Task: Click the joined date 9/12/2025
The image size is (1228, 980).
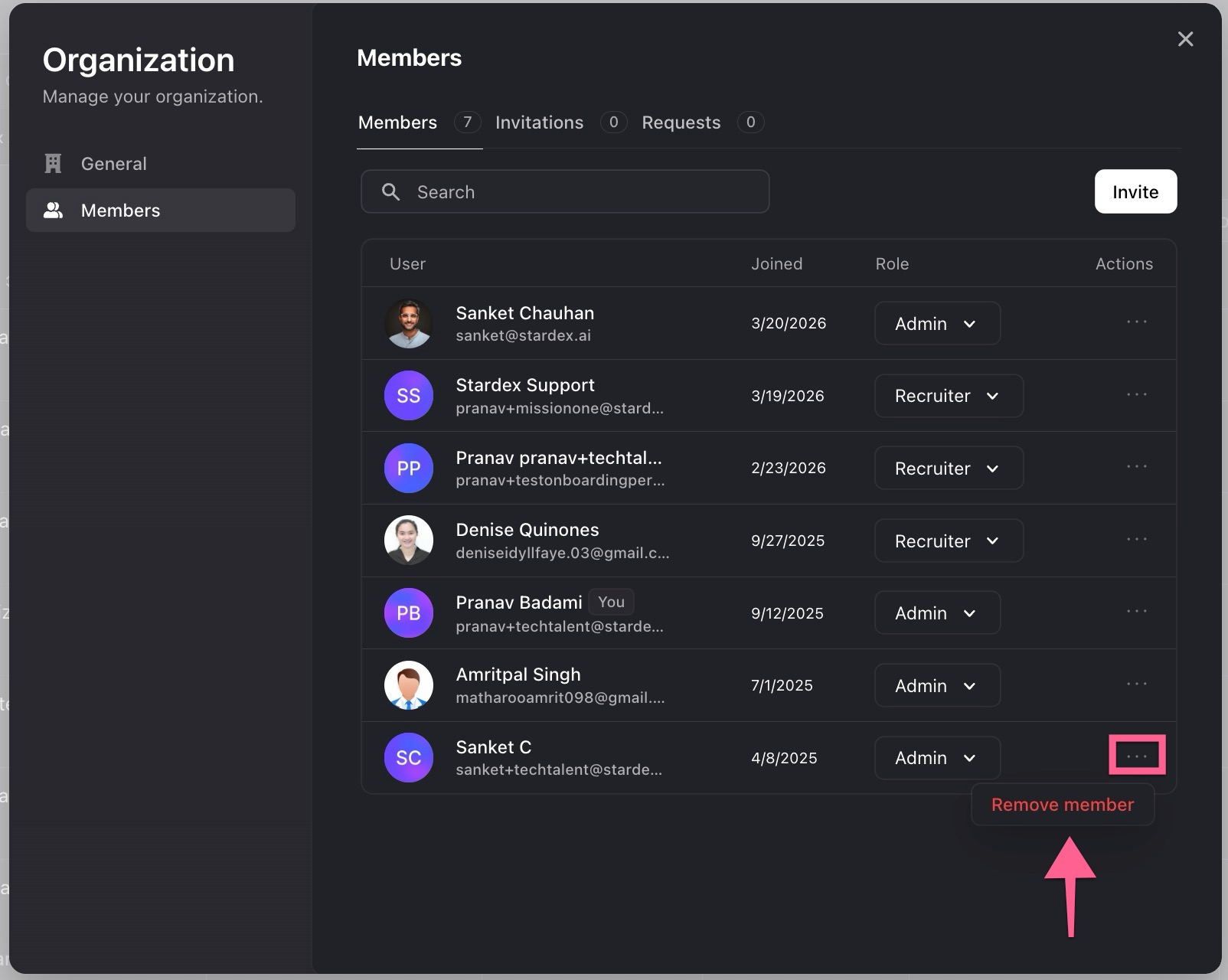Action: coord(787,613)
